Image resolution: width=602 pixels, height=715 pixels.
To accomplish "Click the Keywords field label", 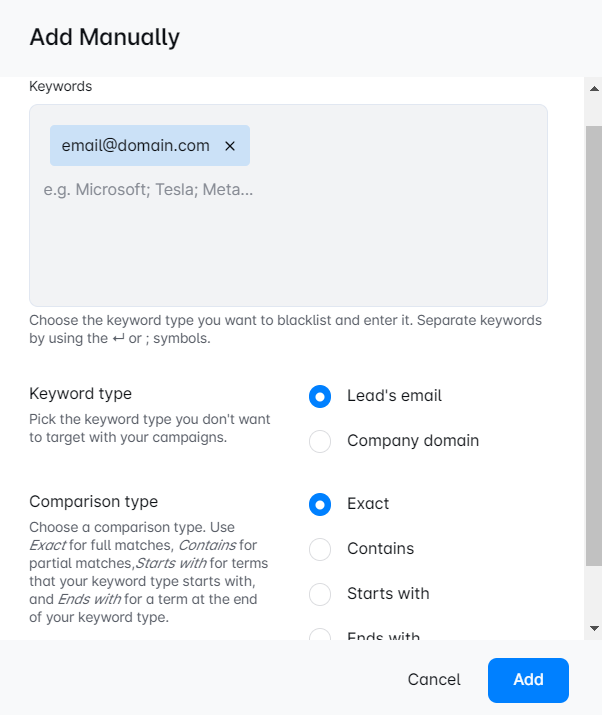I will pyautogui.click(x=60, y=87).
